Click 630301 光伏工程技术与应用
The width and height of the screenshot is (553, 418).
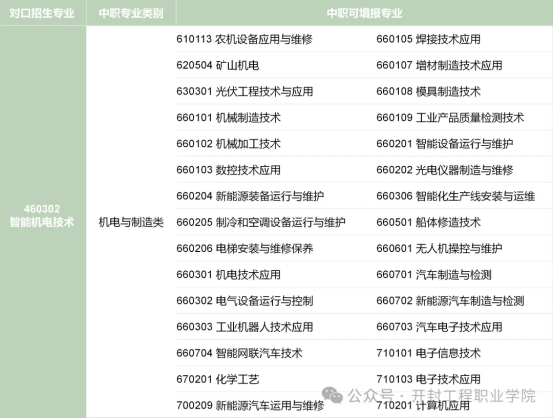245,91
